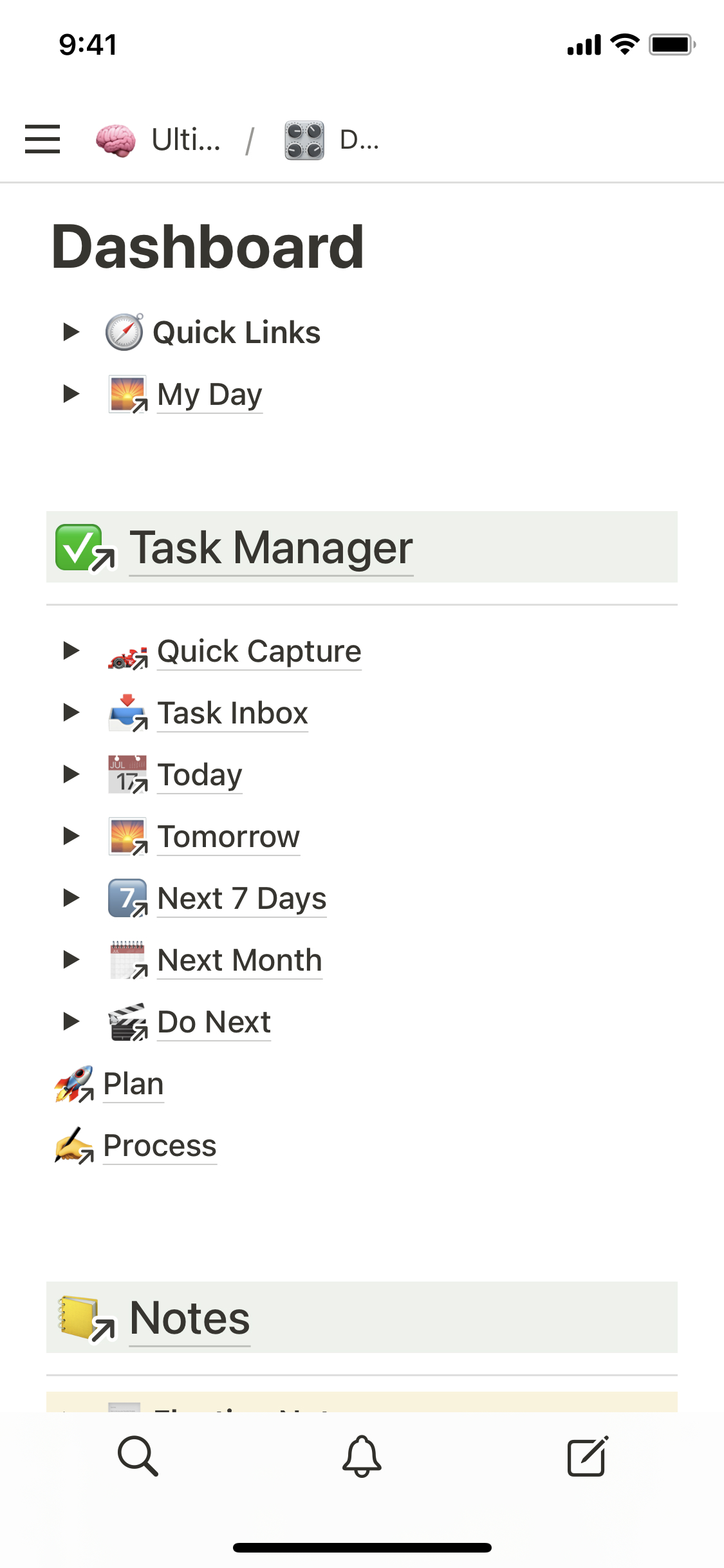Tap the Dashboard control knobs breadcrumb icon
Screen dimensions: 724x1568
(304, 140)
